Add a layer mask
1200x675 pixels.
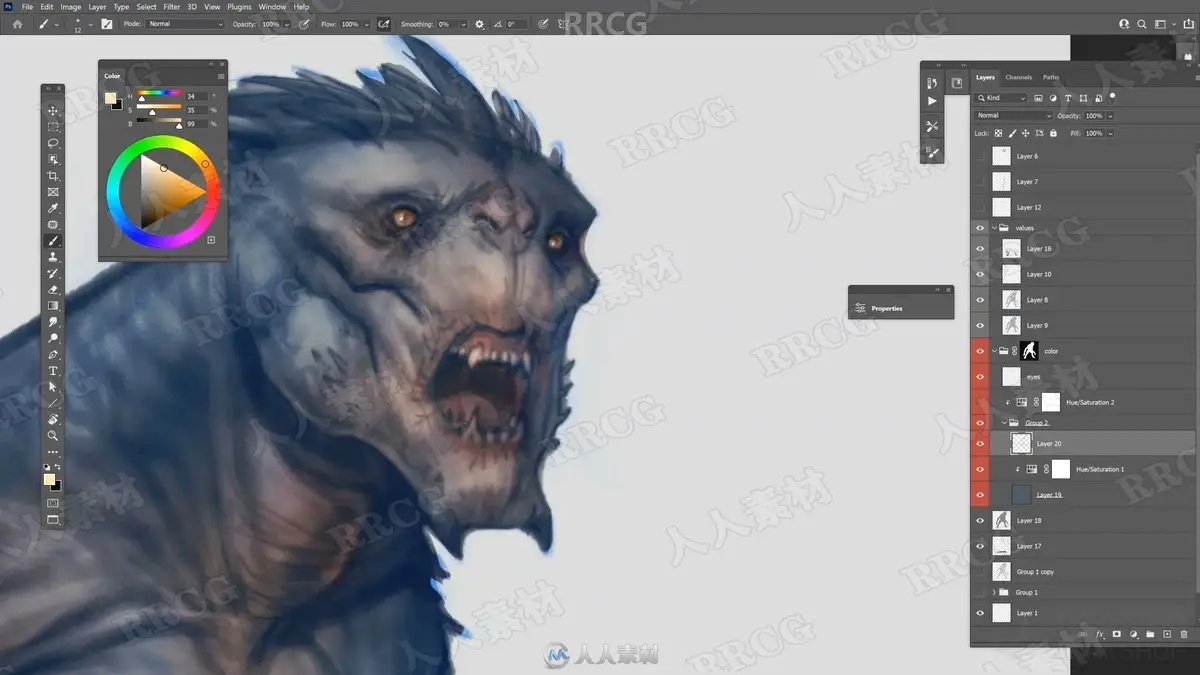(x=1117, y=634)
